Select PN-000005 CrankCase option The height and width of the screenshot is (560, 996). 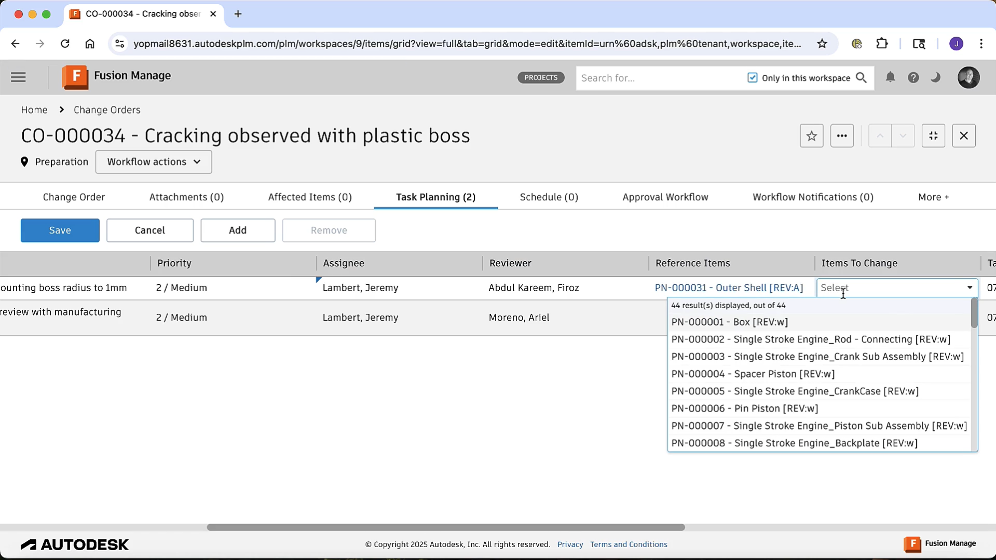tap(819, 391)
